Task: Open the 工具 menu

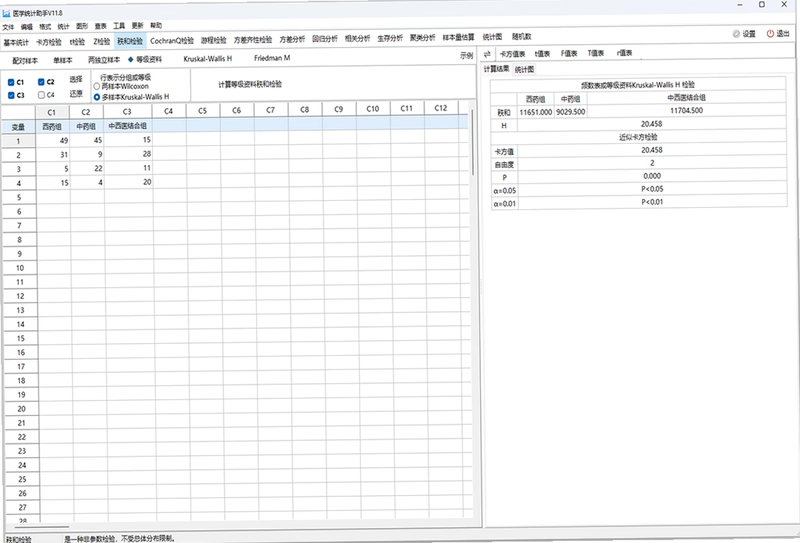Action: pos(119,26)
